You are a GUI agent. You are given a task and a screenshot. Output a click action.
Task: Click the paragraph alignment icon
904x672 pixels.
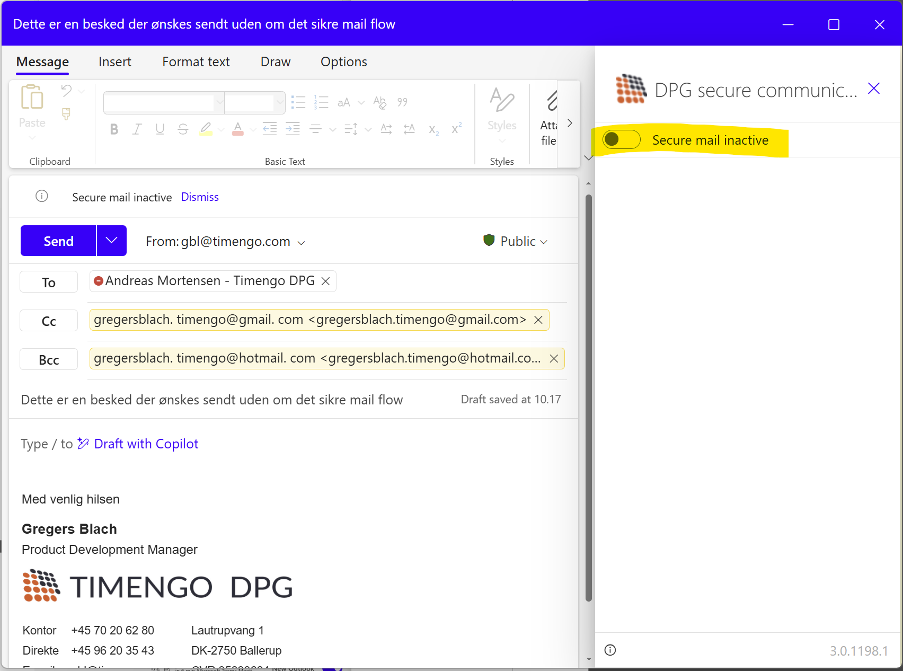click(x=316, y=129)
